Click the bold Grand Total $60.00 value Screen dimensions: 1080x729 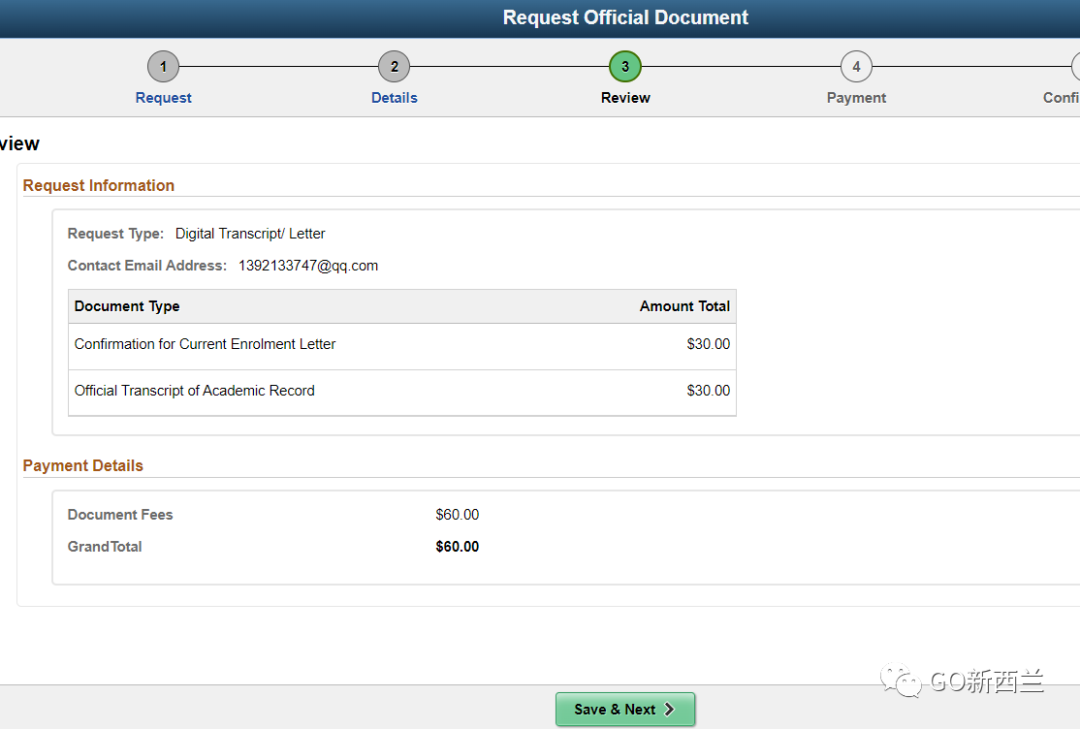point(457,546)
